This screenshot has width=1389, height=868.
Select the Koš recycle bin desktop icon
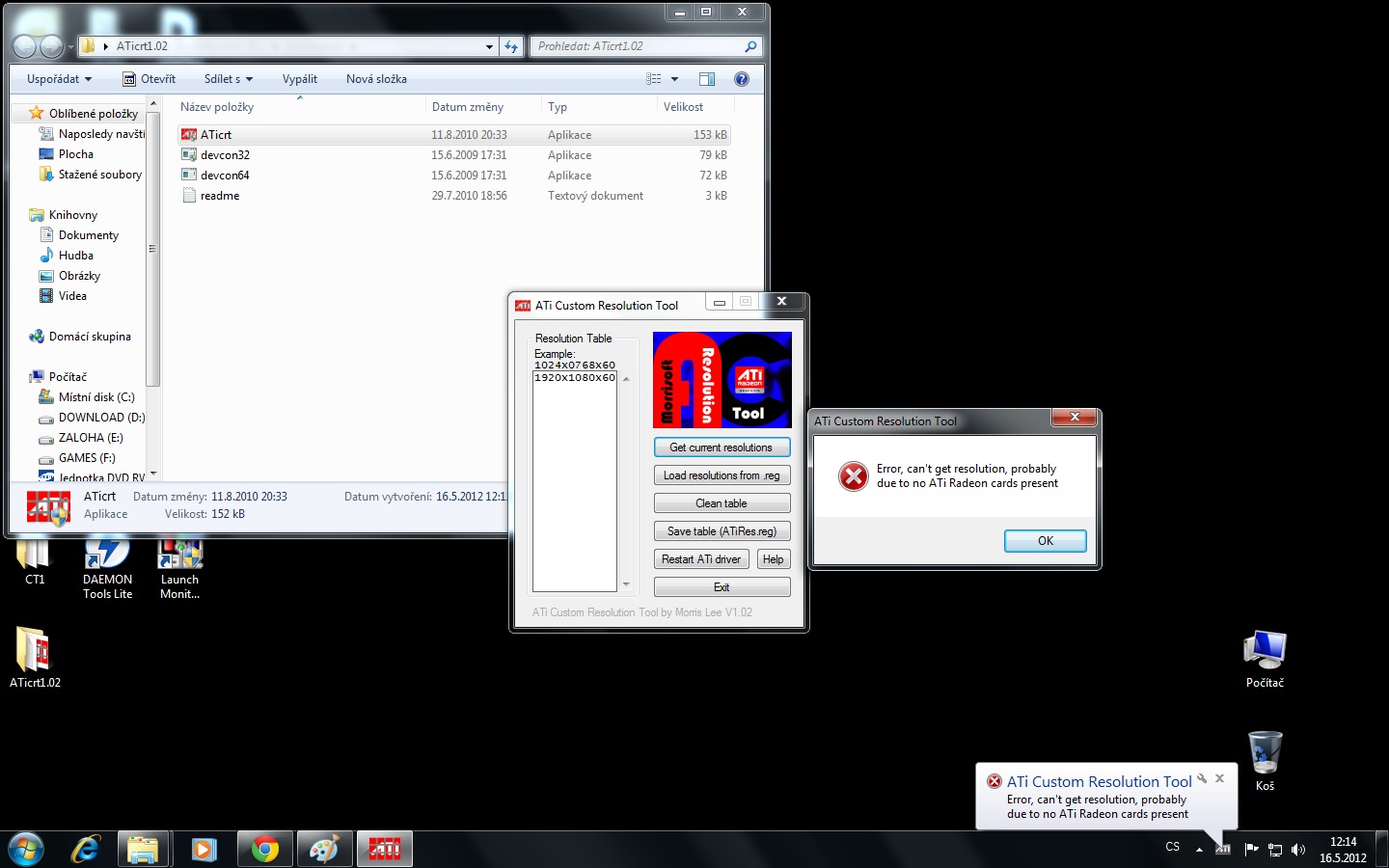(x=1265, y=761)
